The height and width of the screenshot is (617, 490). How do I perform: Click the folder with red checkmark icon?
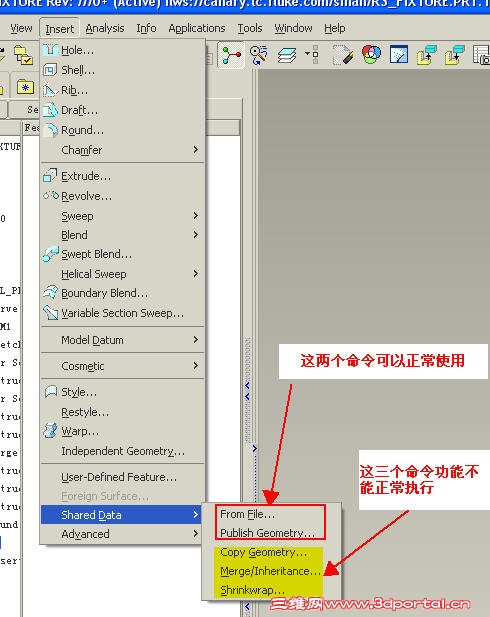[24, 55]
